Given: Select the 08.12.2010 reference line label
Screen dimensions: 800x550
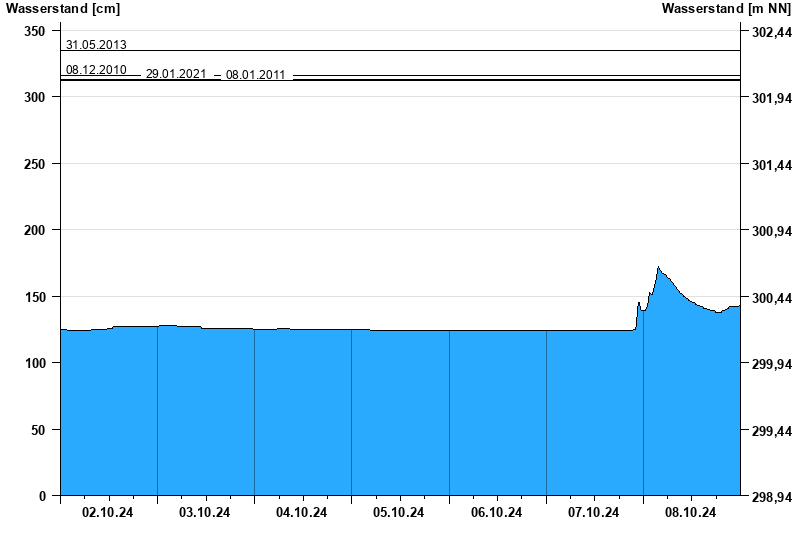Looking at the screenshot, I should click(x=96, y=70).
